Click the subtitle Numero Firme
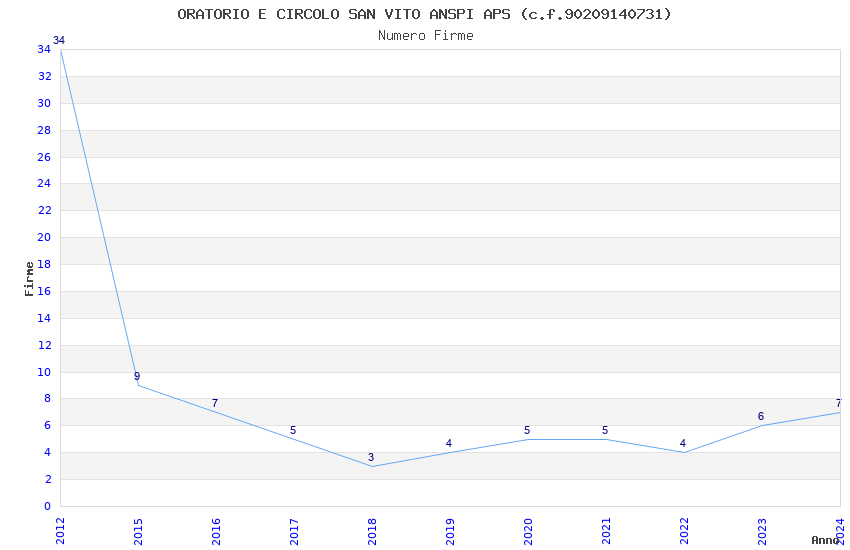 426,36
